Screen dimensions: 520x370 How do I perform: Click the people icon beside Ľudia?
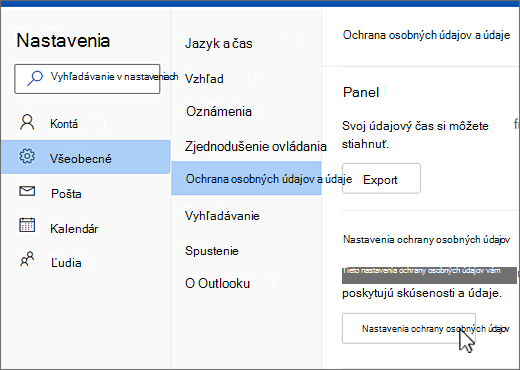27,259
